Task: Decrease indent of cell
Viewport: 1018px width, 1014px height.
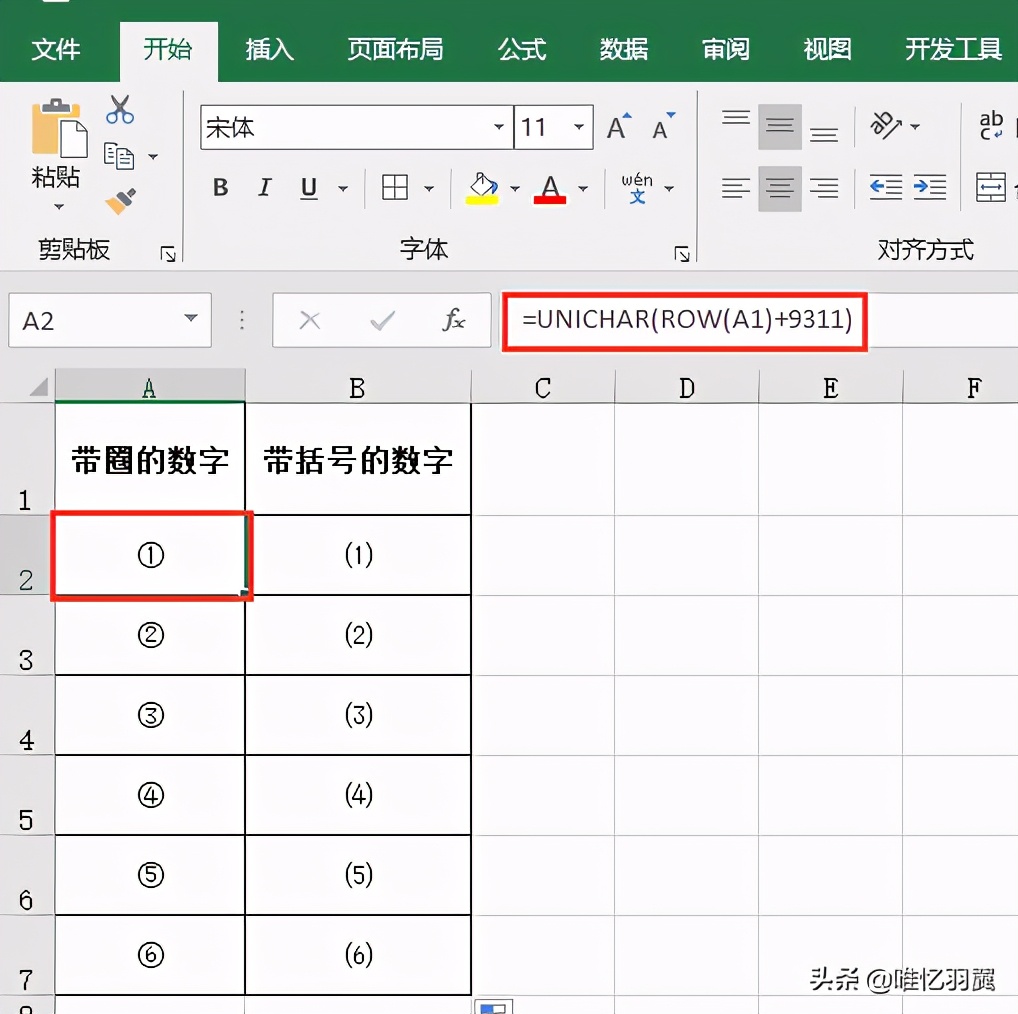Action: (886, 188)
